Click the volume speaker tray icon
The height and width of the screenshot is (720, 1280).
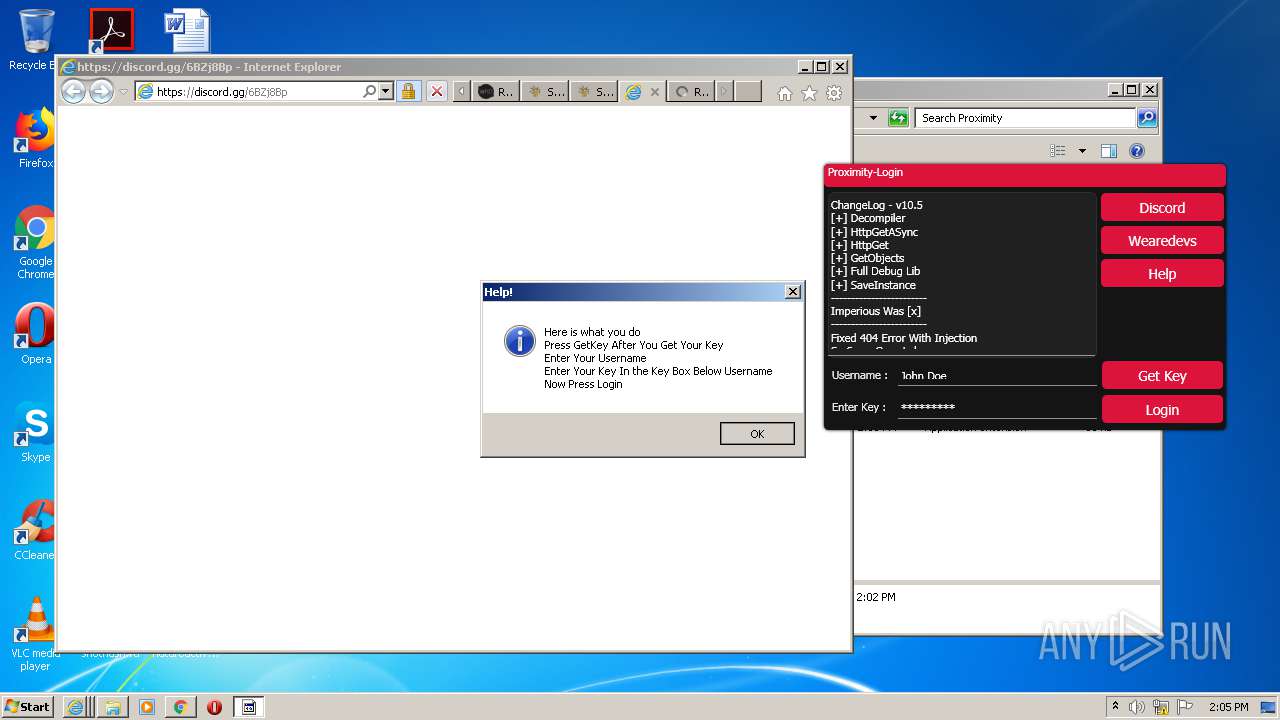[1137, 707]
